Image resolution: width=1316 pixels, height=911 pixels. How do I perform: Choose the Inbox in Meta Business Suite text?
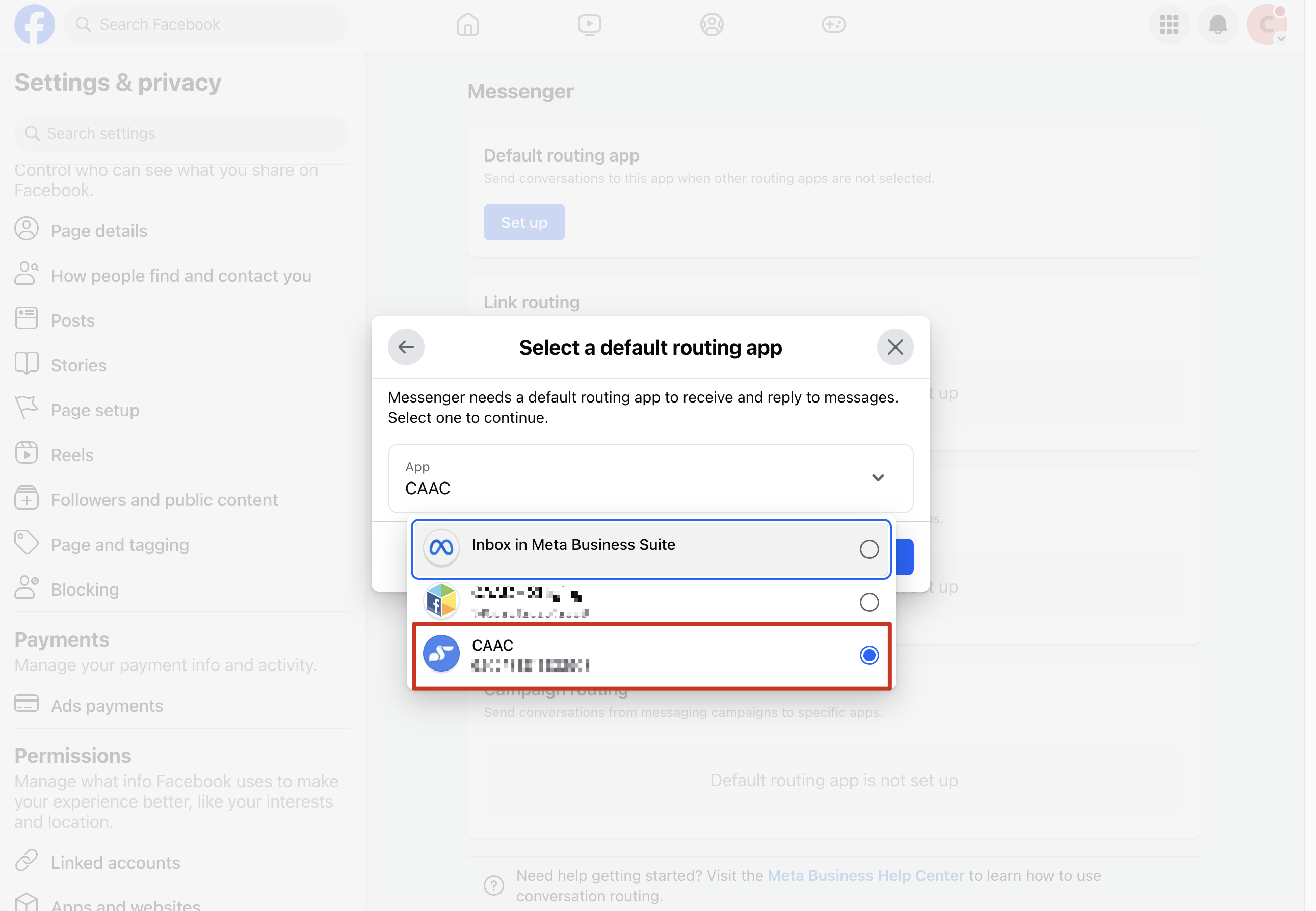click(573, 544)
